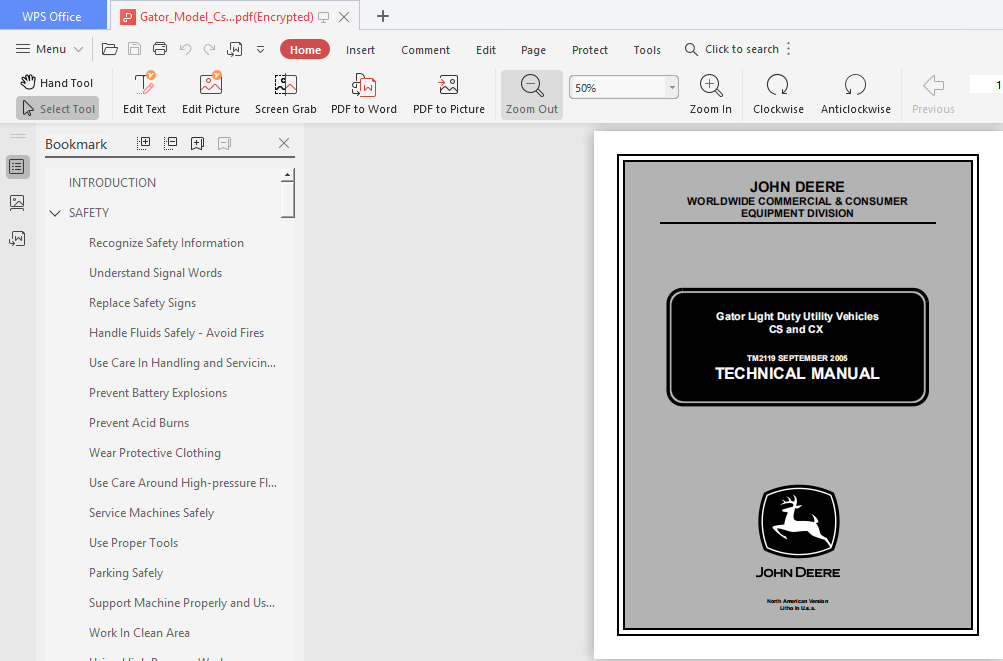Image resolution: width=1003 pixels, height=661 pixels.
Task: Convert with PDF to Picture
Action: coord(448,93)
